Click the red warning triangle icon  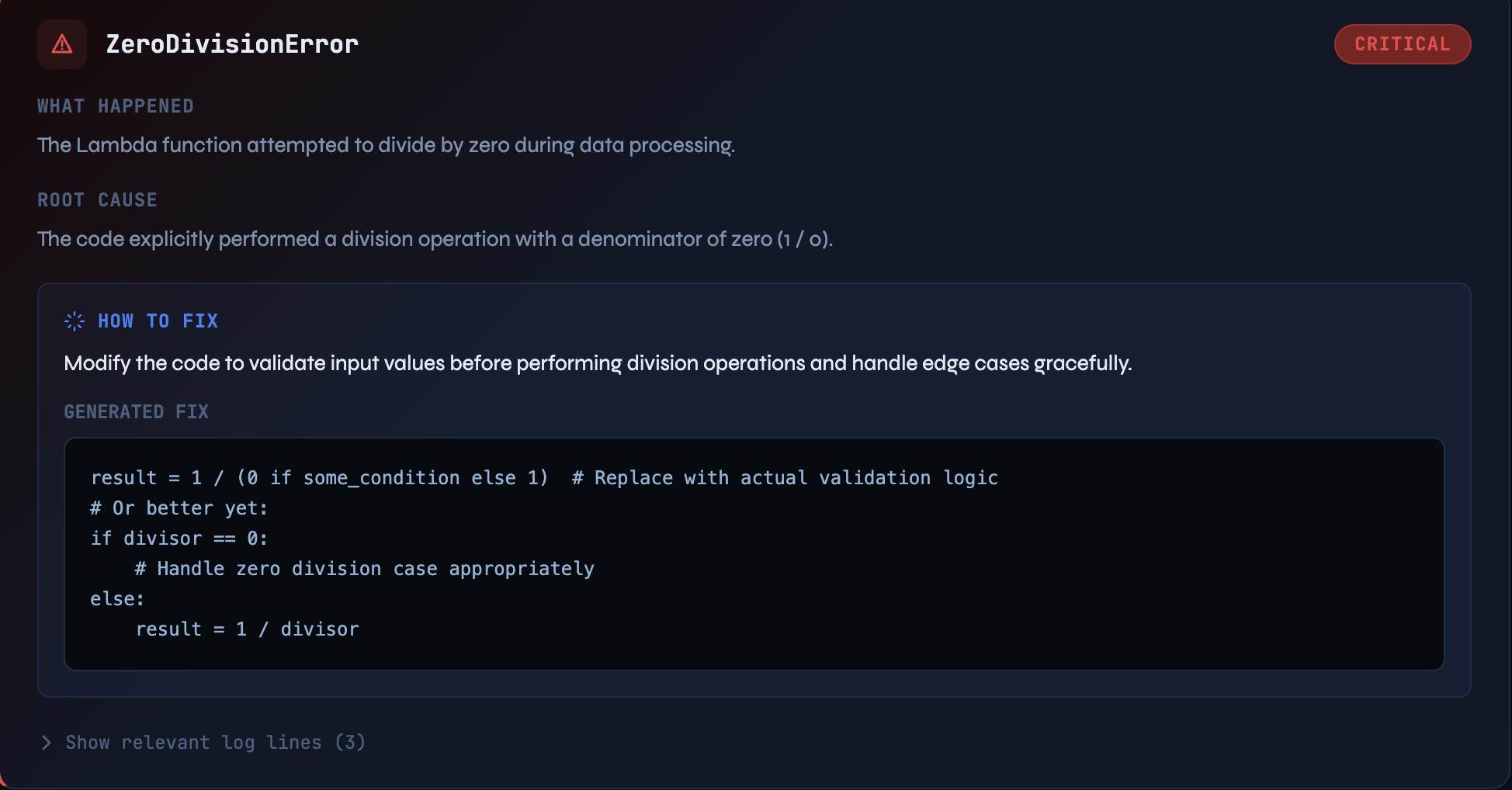point(62,44)
